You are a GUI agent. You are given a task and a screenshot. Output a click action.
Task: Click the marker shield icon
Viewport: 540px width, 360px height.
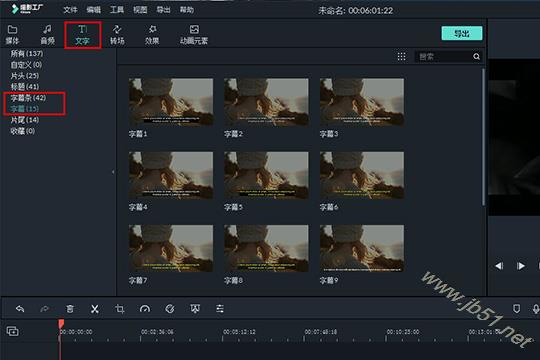click(x=516, y=308)
